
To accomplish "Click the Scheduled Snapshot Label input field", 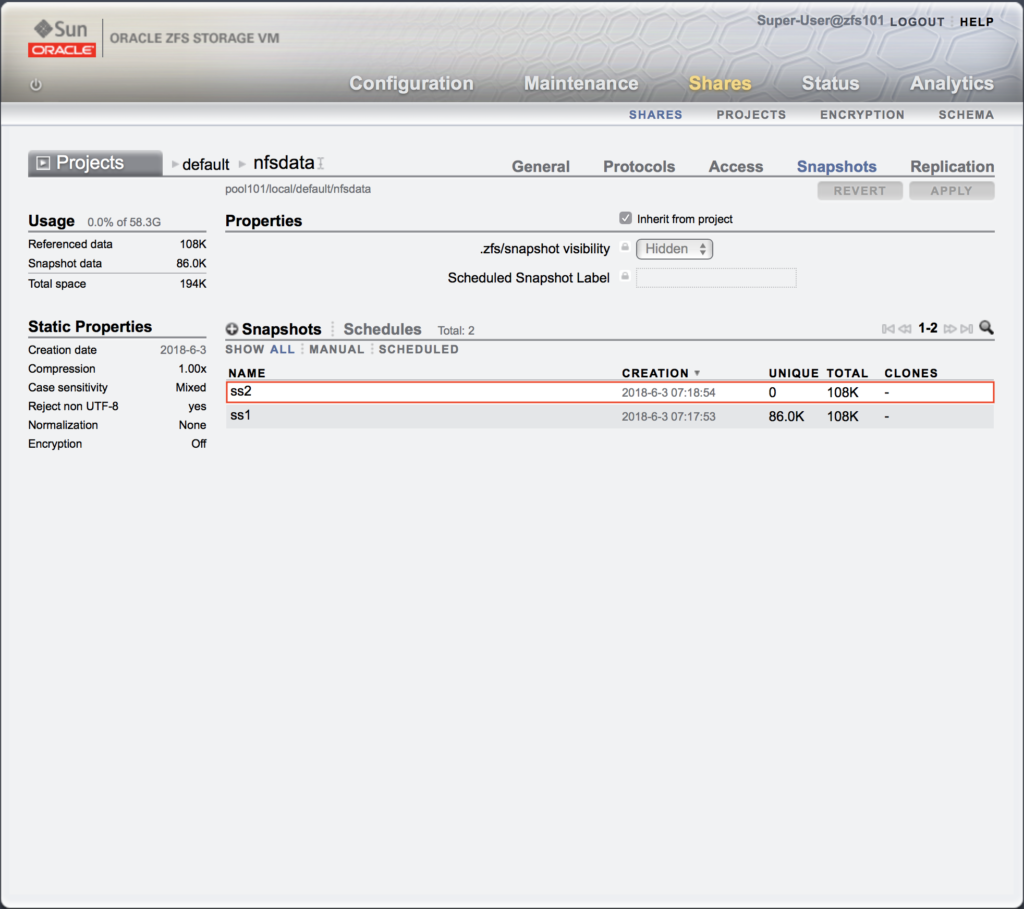I will (x=716, y=278).
